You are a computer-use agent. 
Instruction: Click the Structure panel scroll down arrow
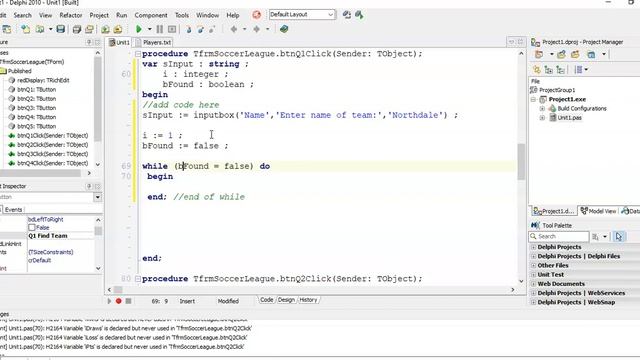click(98, 164)
